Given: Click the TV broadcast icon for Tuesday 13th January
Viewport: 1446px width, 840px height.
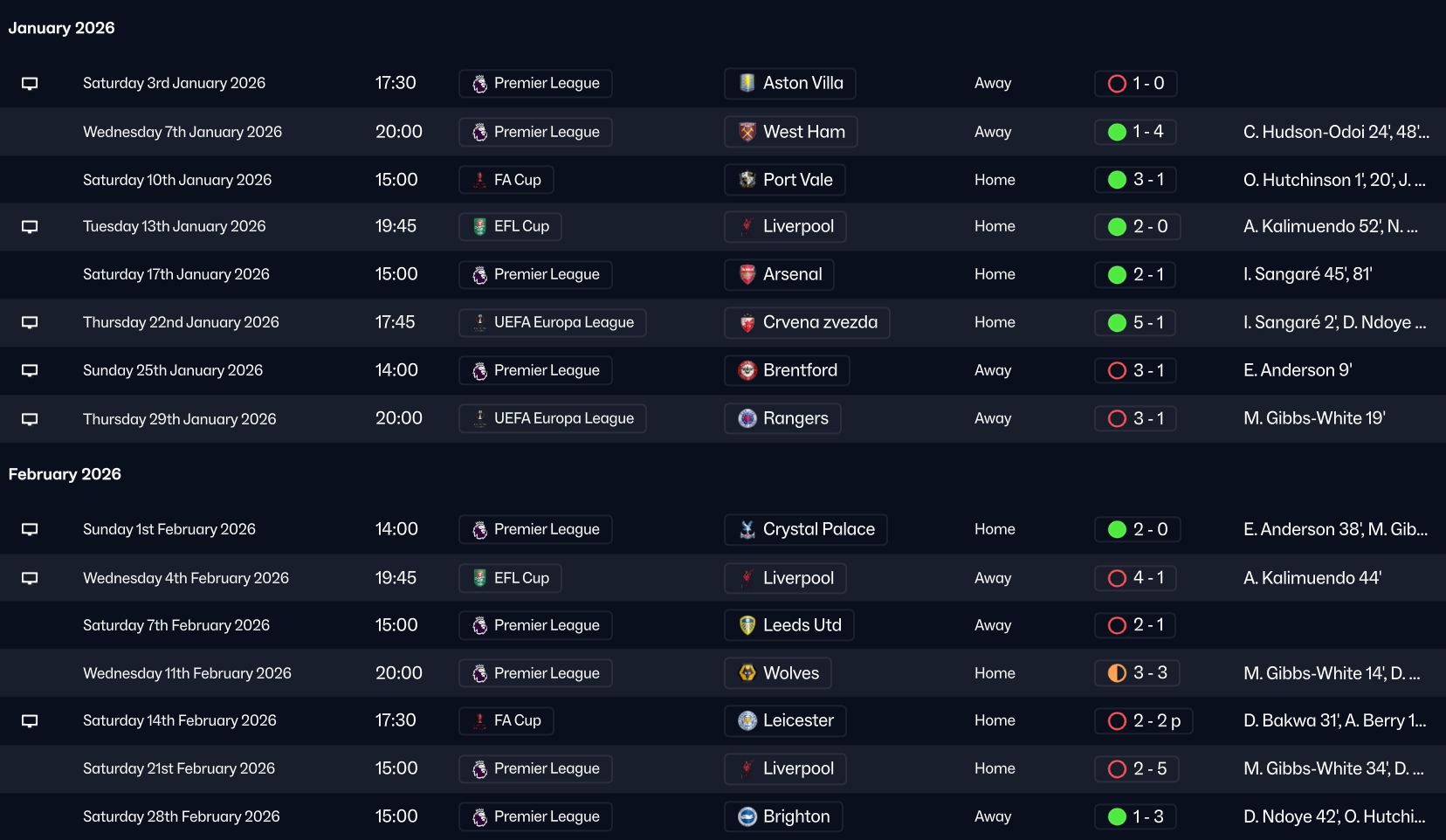Looking at the screenshot, I should (30, 227).
